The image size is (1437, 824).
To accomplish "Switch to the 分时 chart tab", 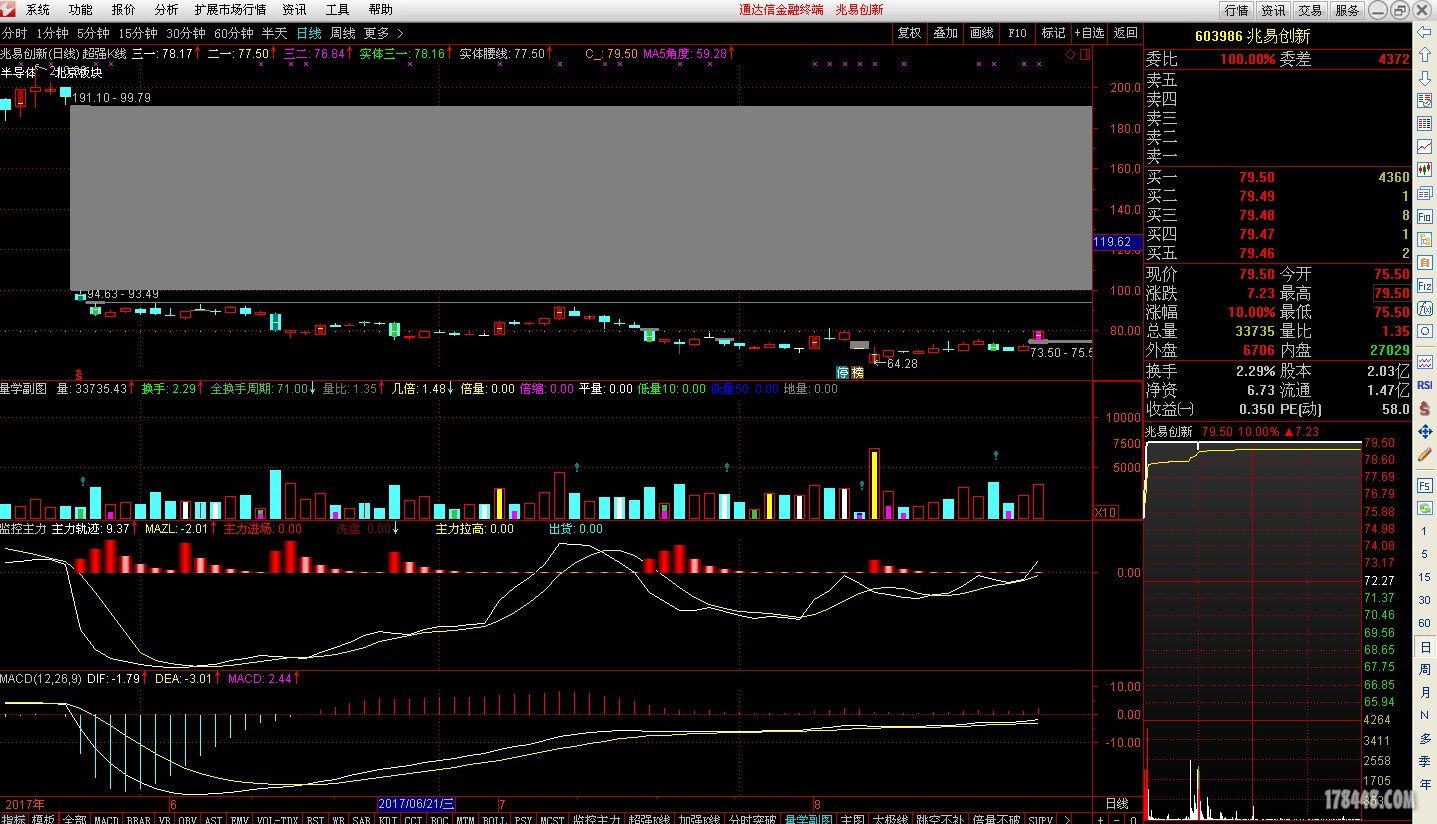I will [15, 33].
